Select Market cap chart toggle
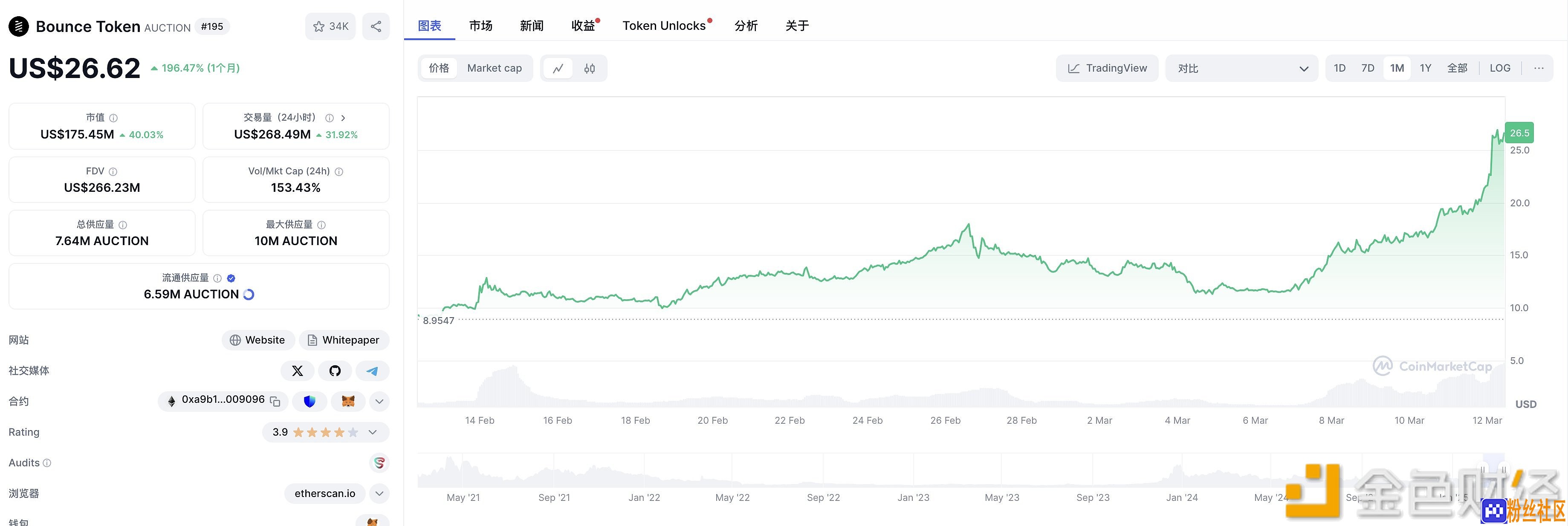The height and width of the screenshot is (526, 1568). point(494,68)
